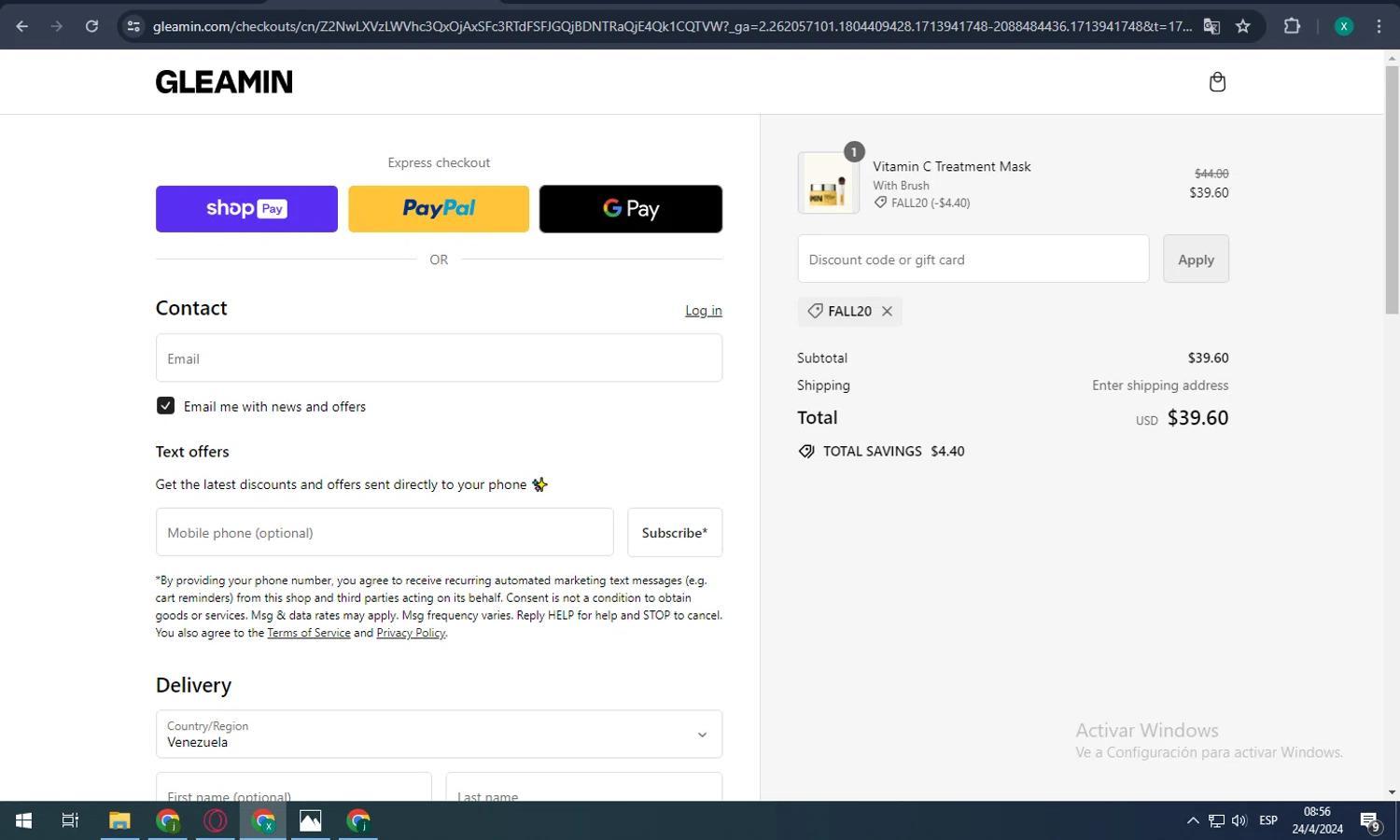
Task: View site information icon in address bar
Action: (x=133, y=26)
